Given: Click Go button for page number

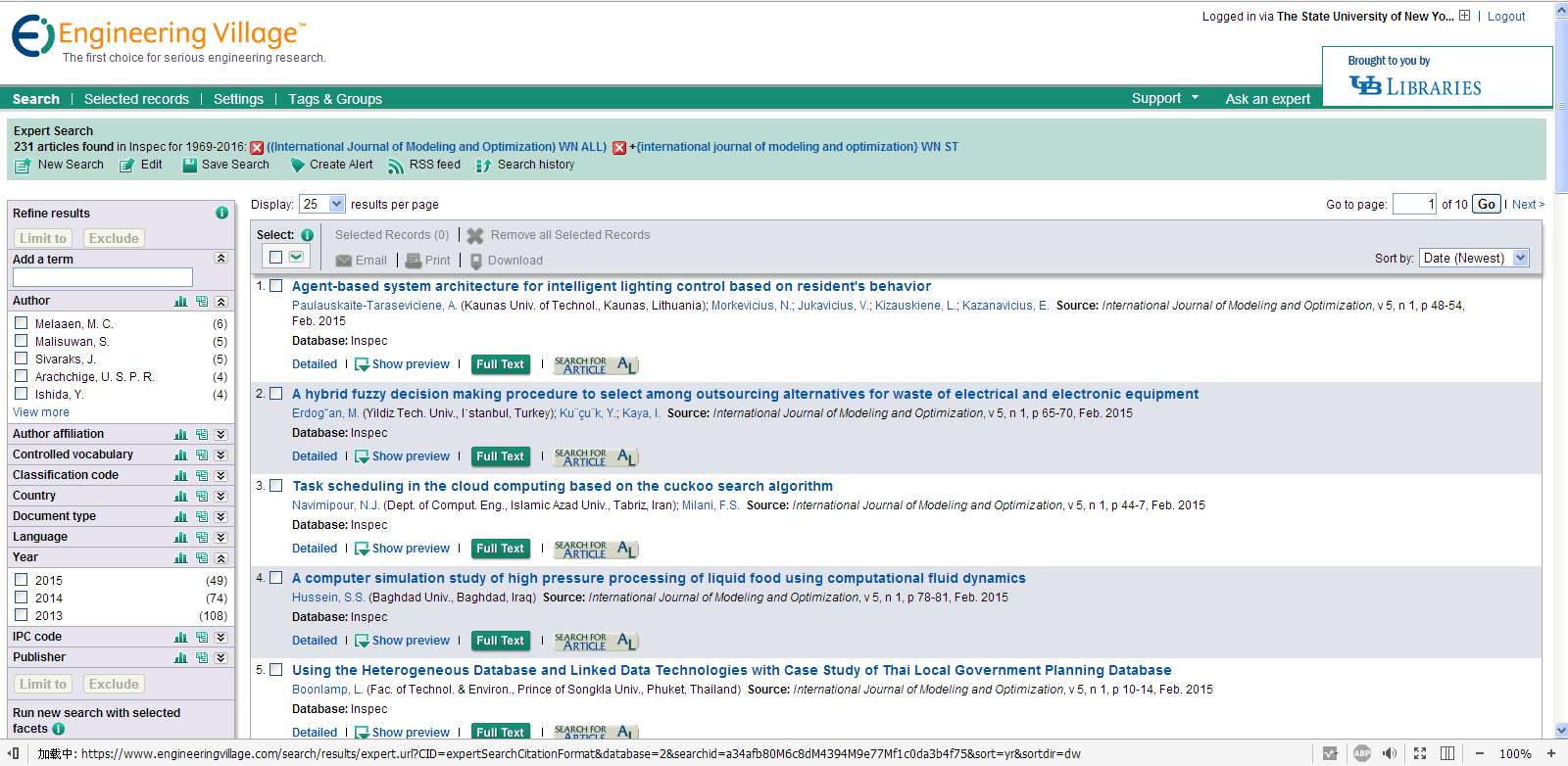Looking at the screenshot, I should click(1487, 204).
